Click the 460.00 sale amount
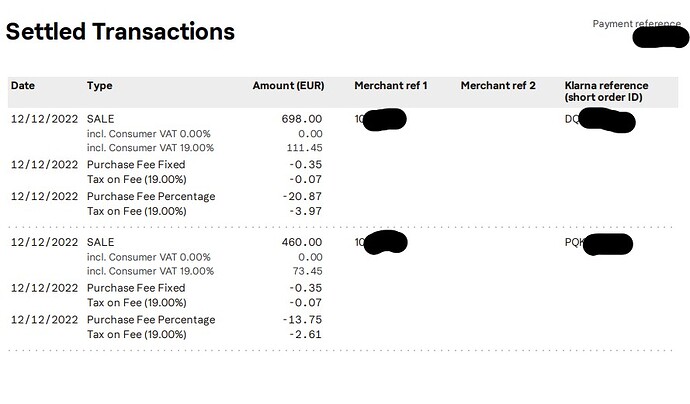 (x=303, y=242)
